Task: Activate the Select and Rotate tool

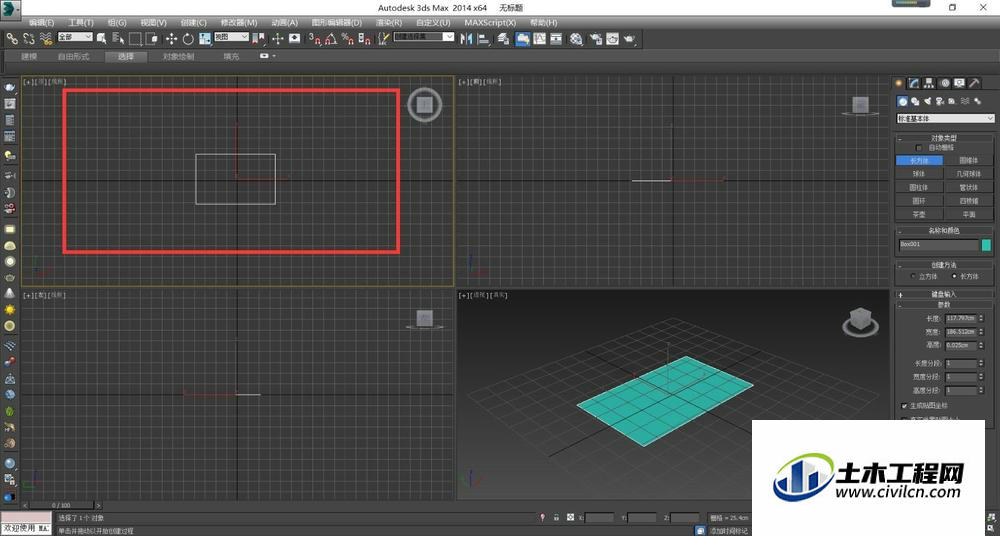Action: point(188,39)
